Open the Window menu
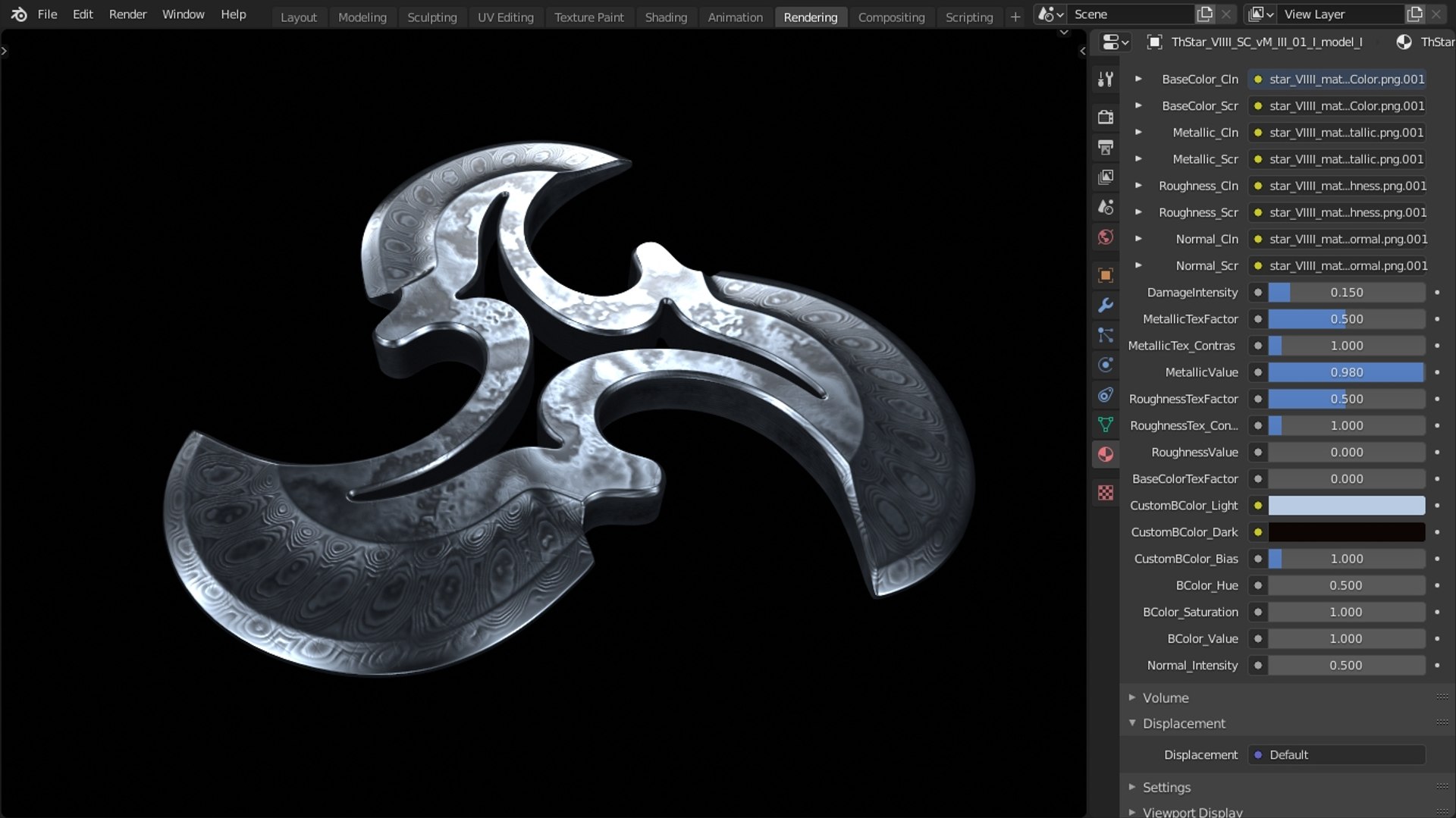1456x818 pixels. tap(183, 14)
